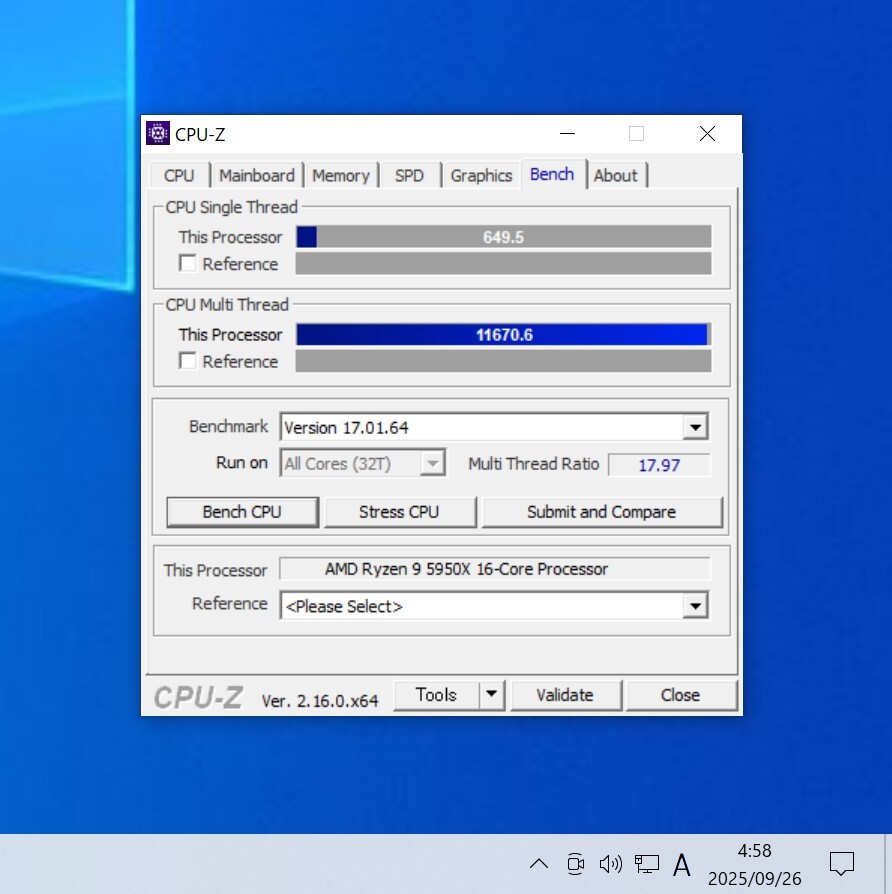Expand the Tools dropdown arrow

(x=491, y=695)
